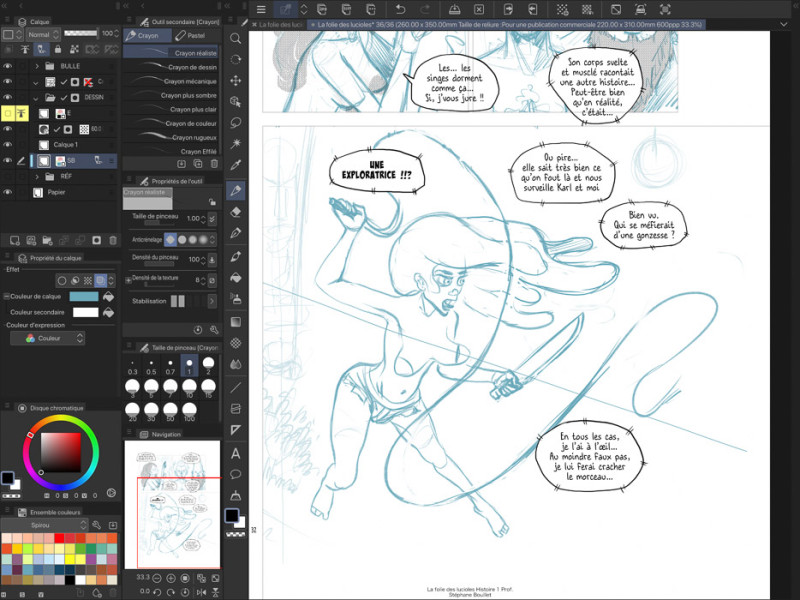Expand the RÉF layer folder
Viewport: 800px width, 600px height.
37,176
